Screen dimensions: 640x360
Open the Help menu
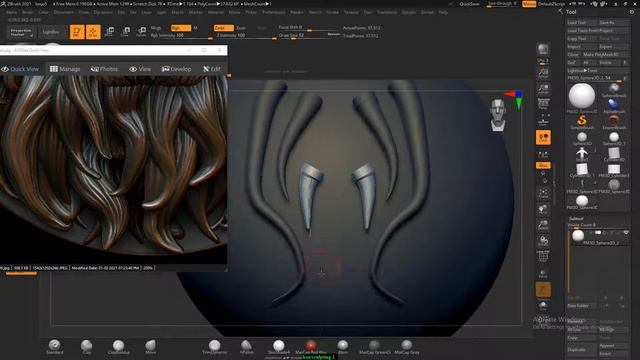[x=443, y=12]
